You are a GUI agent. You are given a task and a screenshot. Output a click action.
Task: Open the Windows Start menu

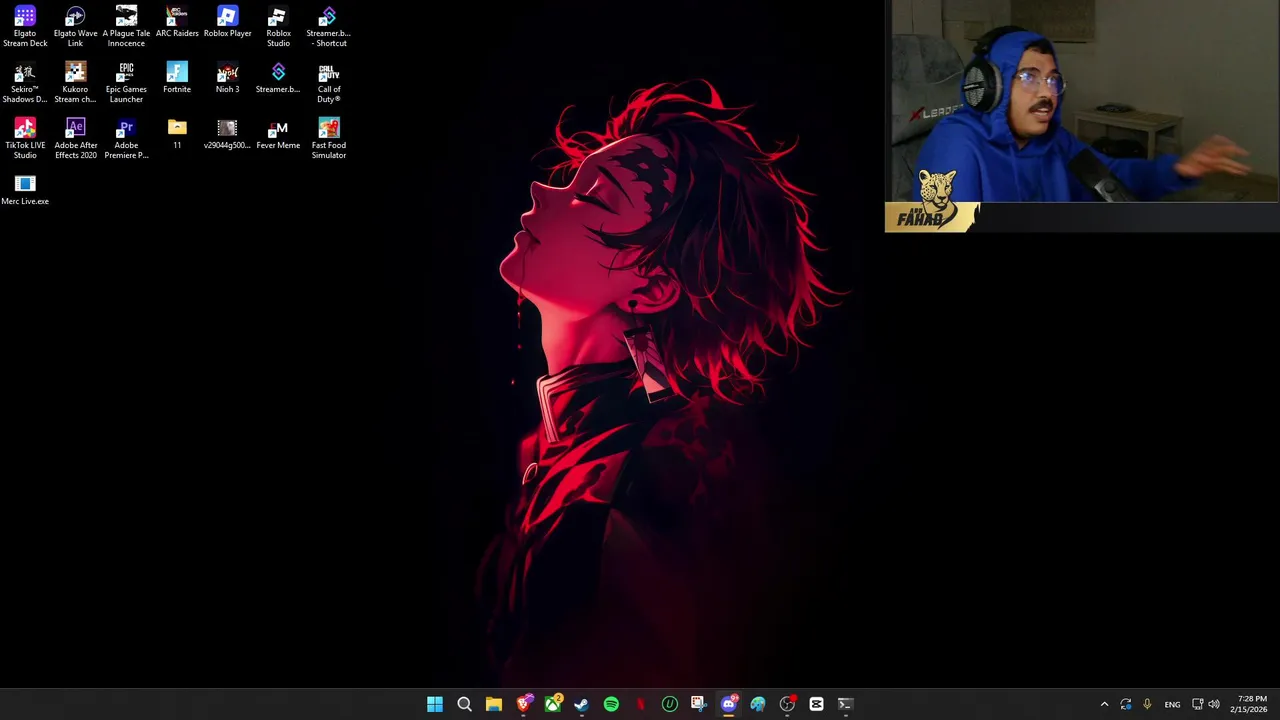tap(435, 704)
